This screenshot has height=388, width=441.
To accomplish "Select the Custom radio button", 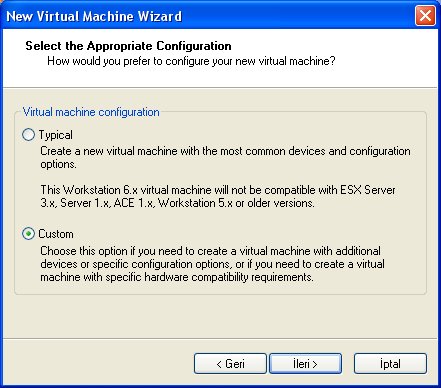I will coord(28,234).
